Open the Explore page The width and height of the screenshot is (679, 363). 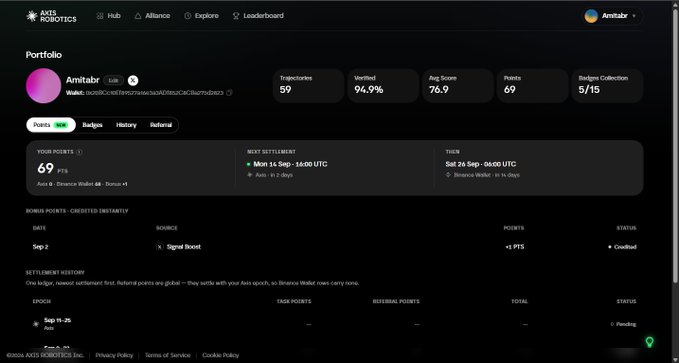tap(201, 16)
